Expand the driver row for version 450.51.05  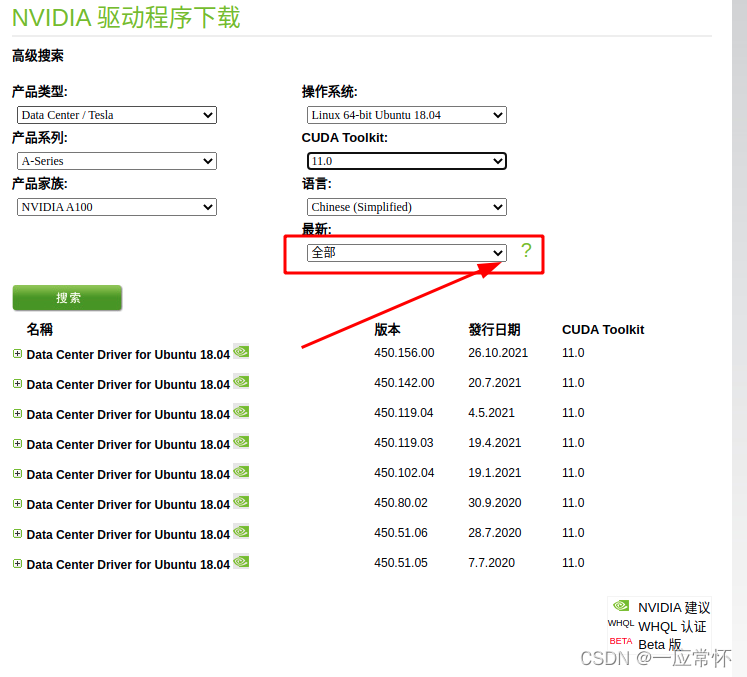tap(18, 564)
